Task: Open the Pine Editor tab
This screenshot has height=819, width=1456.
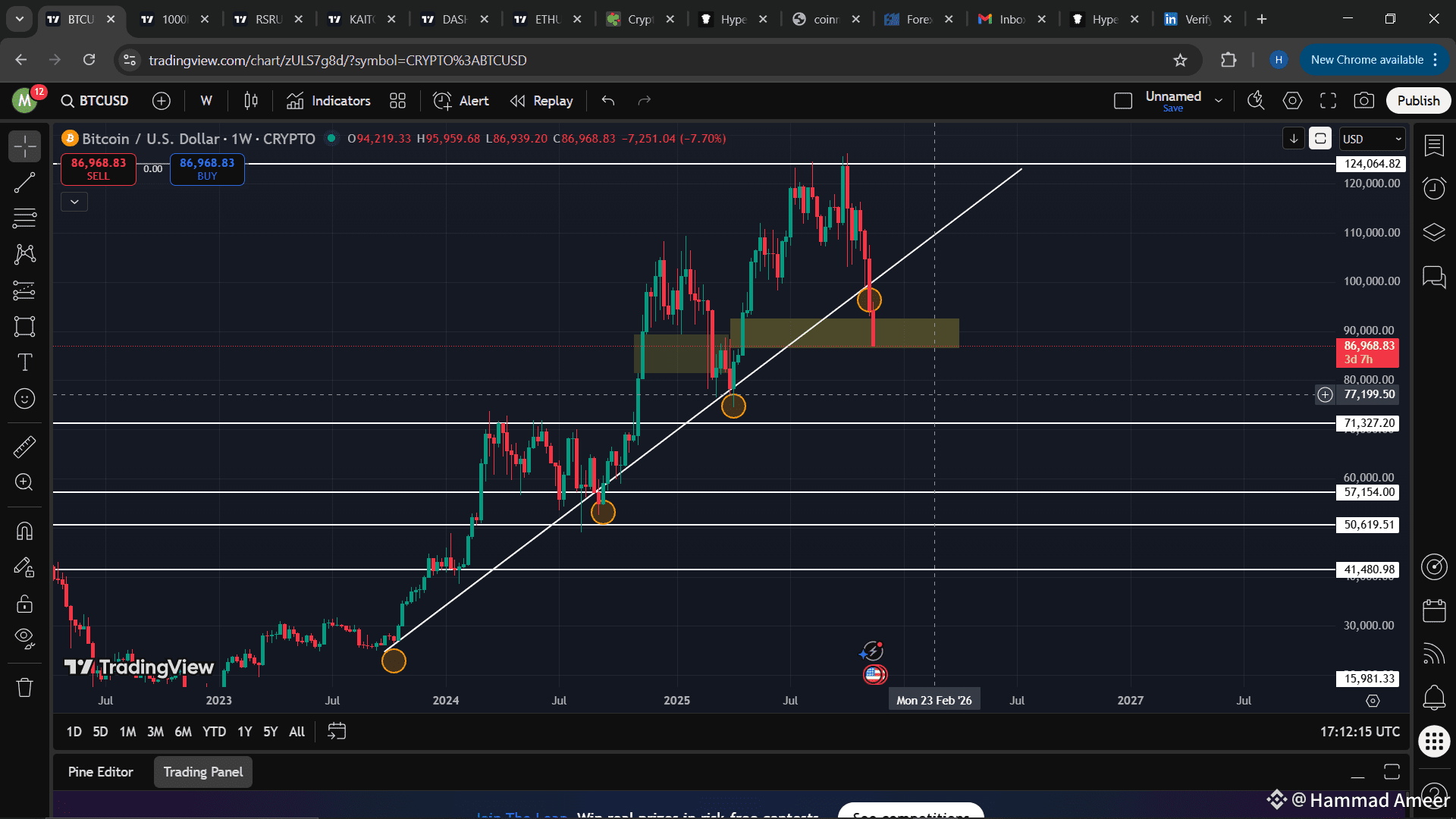Action: click(100, 772)
